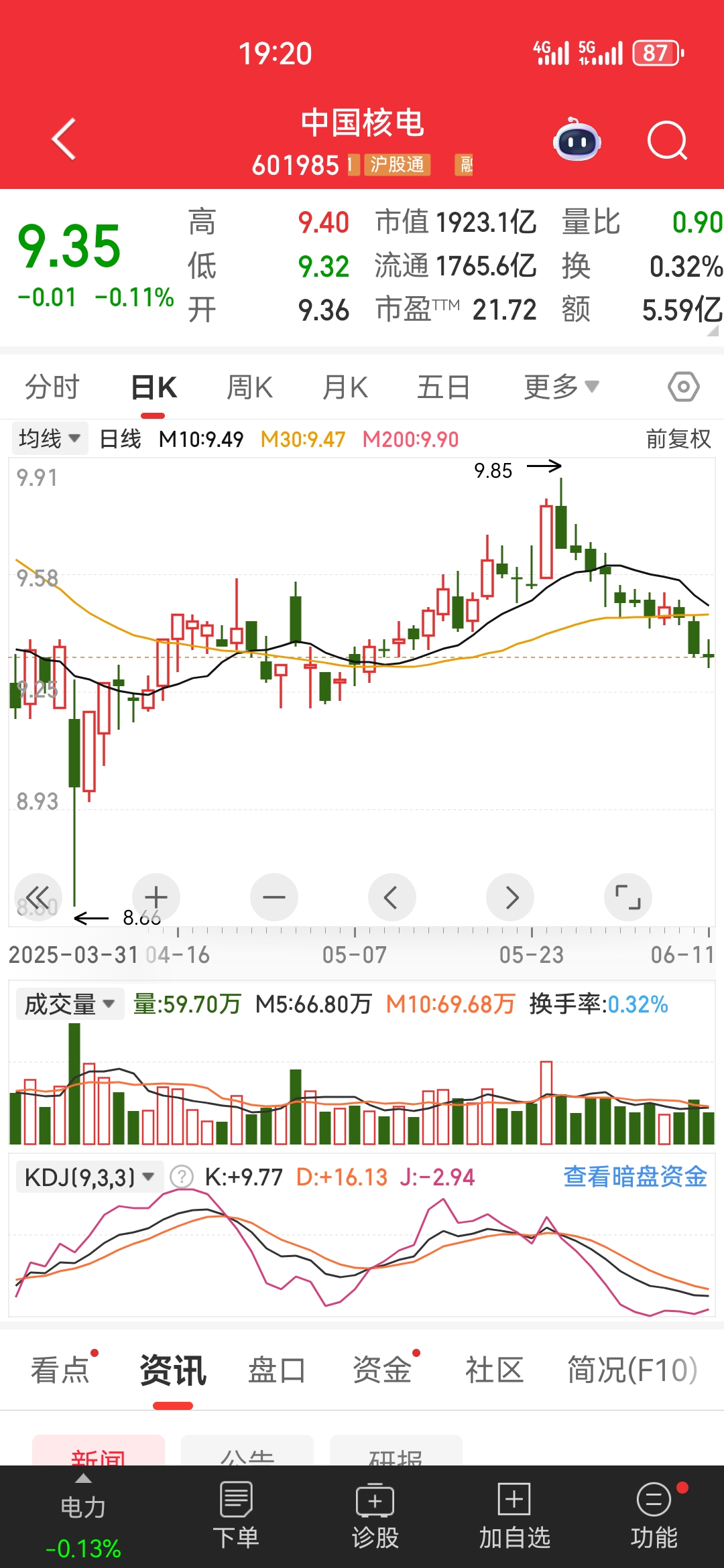Viewport: 724px width, 1568px height.
Task: Open the 成交量 indicator dropdown
Action: point(70,1004)
